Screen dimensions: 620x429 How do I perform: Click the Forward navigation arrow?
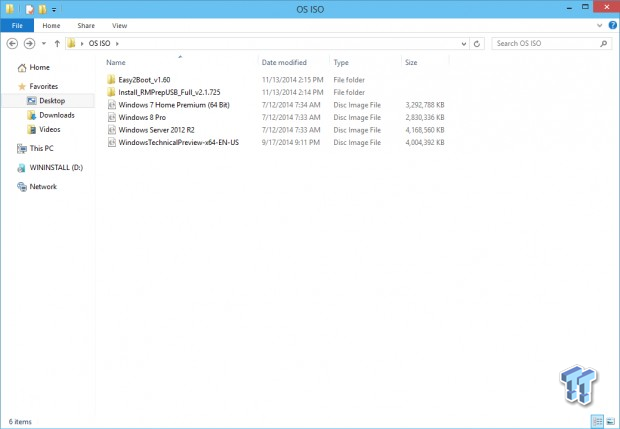[29, 43]
